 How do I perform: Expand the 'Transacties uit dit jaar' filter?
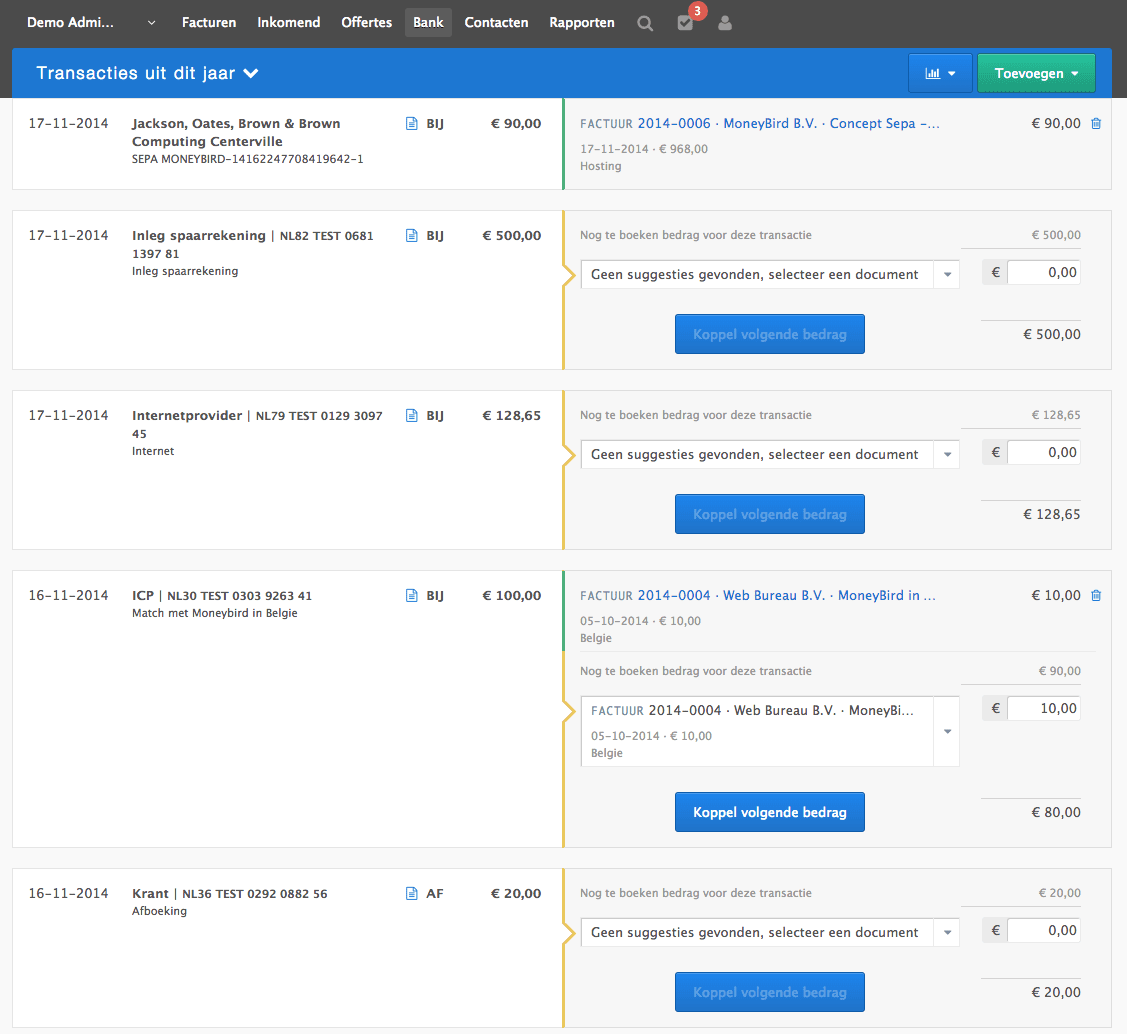[x=148, y=73]
